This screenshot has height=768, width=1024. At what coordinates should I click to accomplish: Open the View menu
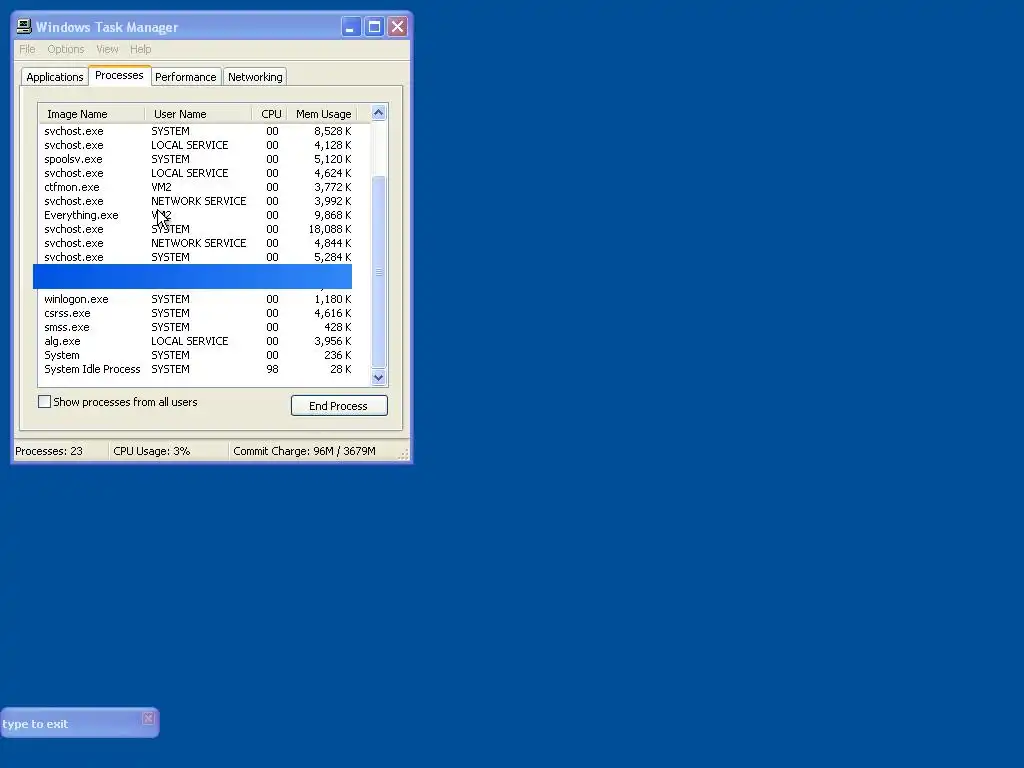click(x=107, y=49)
